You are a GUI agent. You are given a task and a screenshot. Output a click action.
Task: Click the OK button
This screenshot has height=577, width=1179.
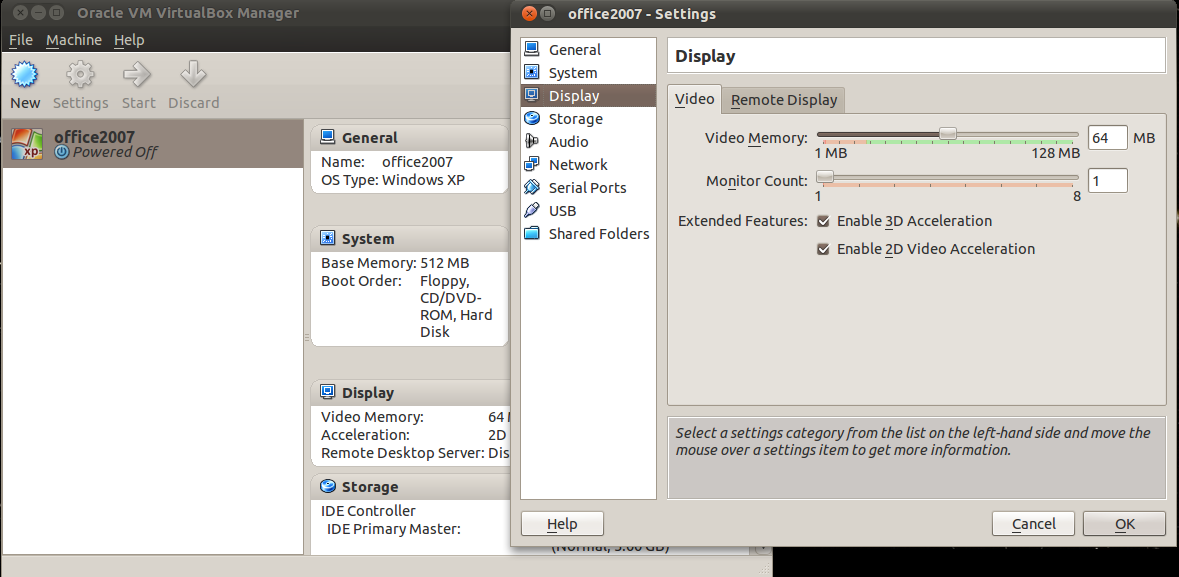tap(1124, 523)
